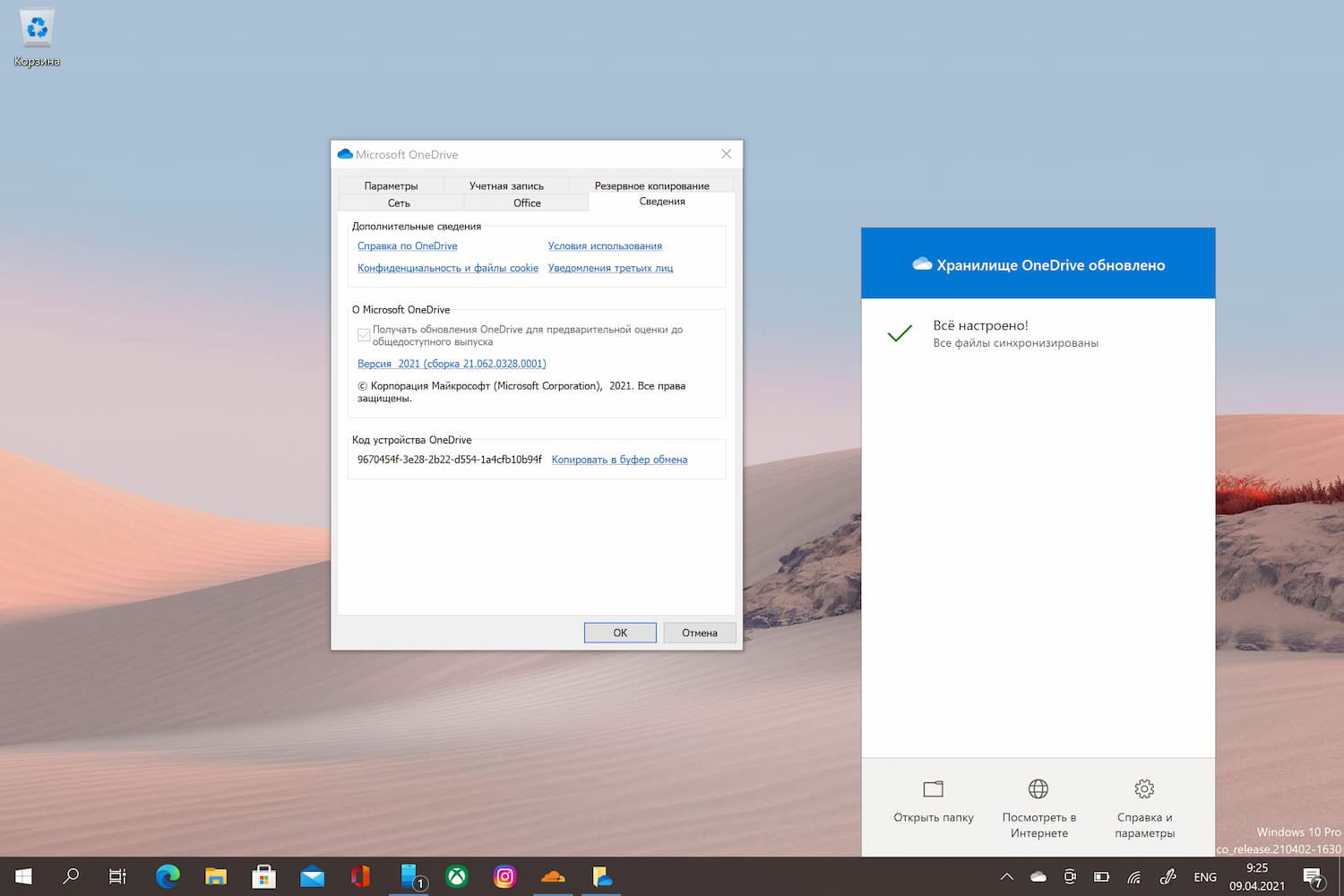Enable the Получать обновления OneDrive checkbox
1344x896 pixels.
pos(364,334)
